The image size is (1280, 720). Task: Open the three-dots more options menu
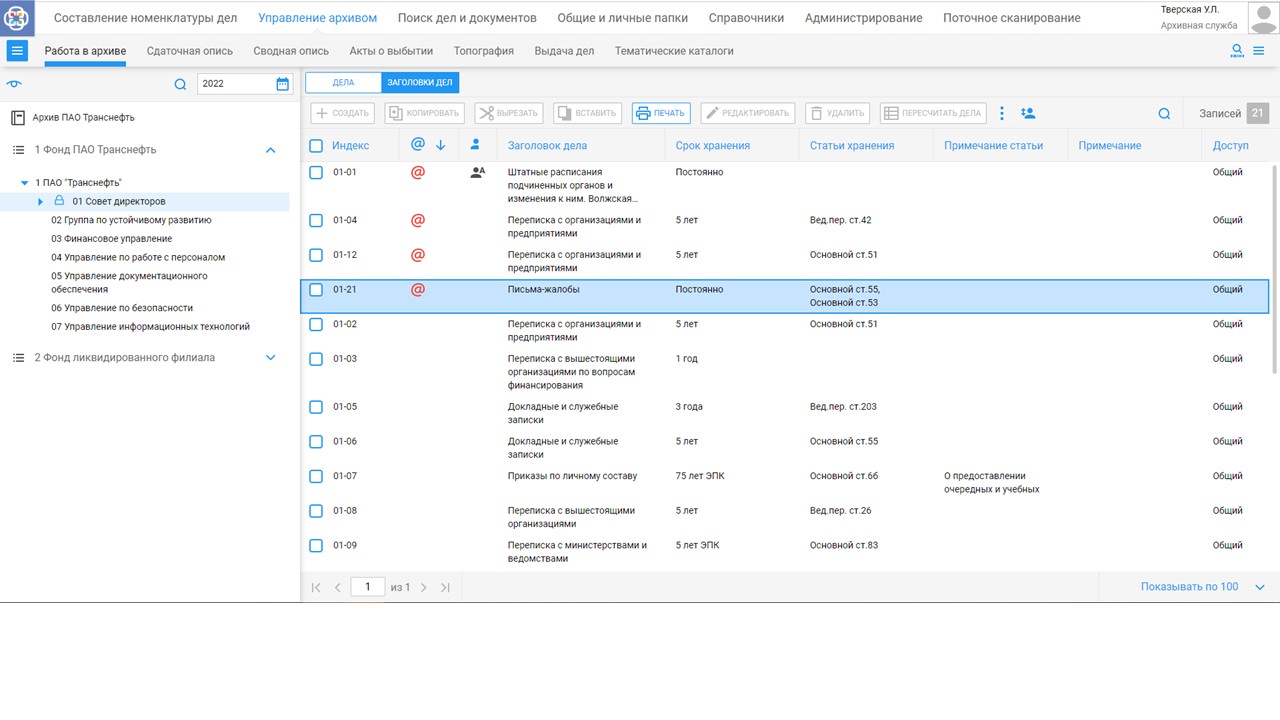point(1002,114)
